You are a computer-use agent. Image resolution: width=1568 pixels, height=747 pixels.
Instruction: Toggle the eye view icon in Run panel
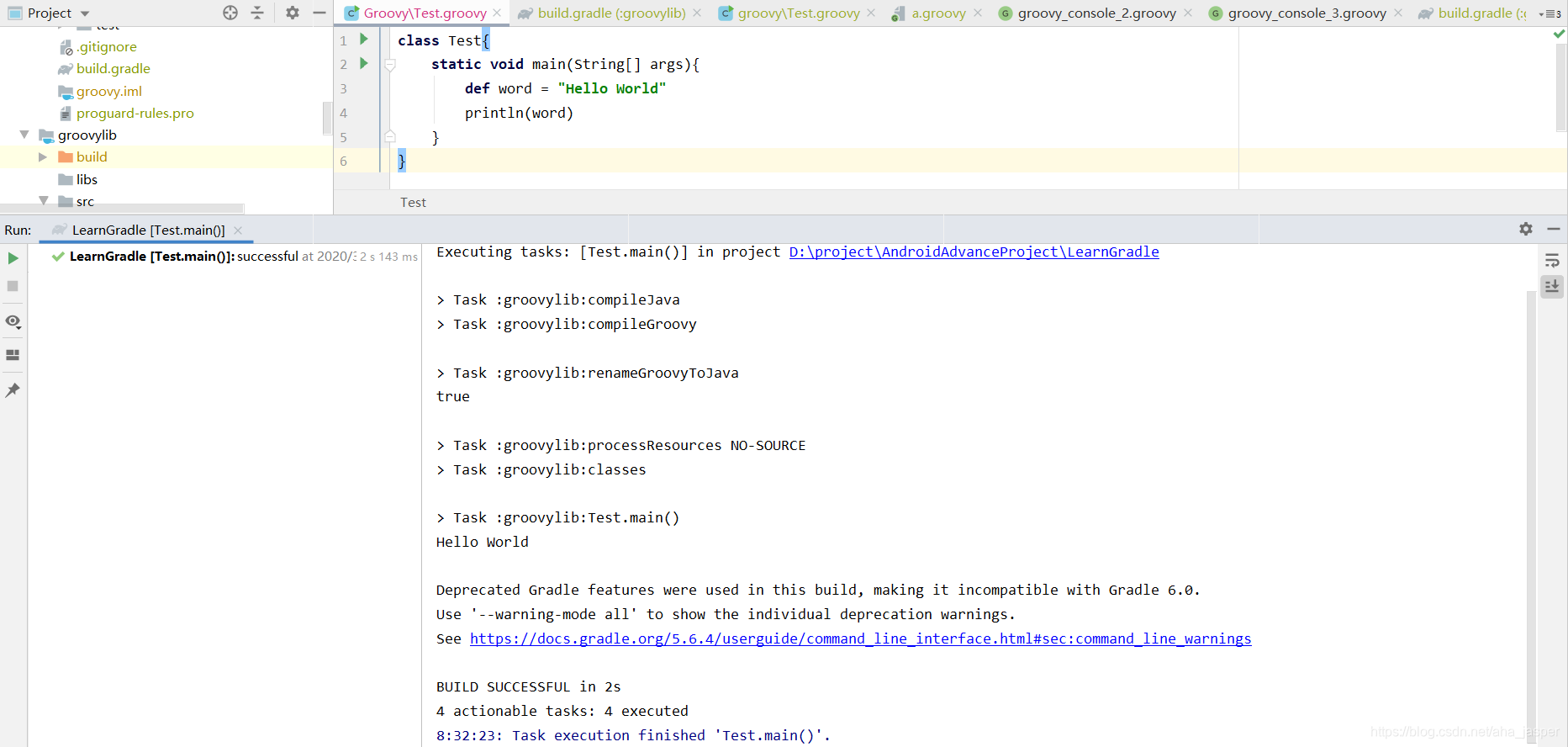coord(13,321)
